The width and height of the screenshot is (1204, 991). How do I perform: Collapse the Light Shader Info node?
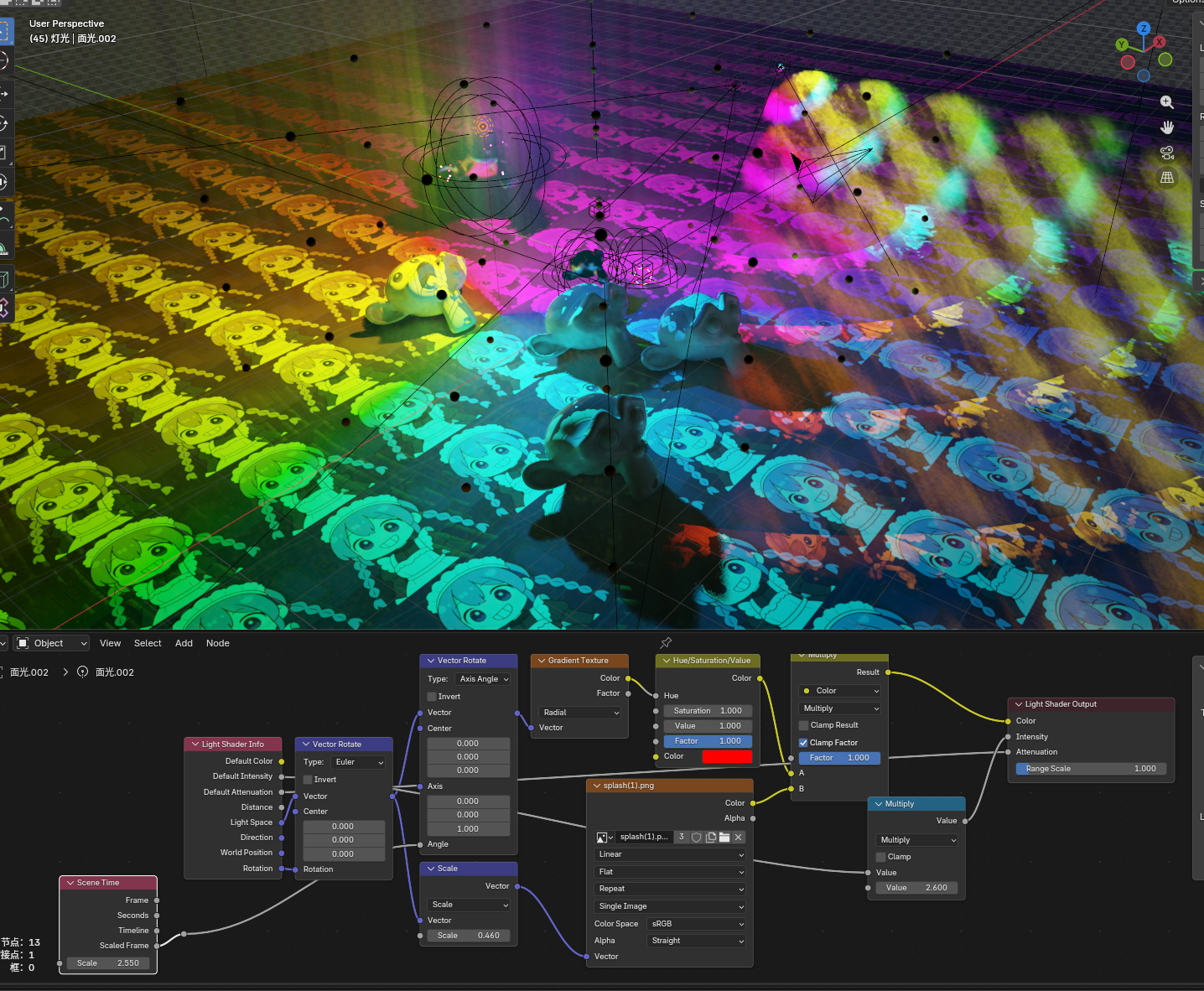(195, 745)
